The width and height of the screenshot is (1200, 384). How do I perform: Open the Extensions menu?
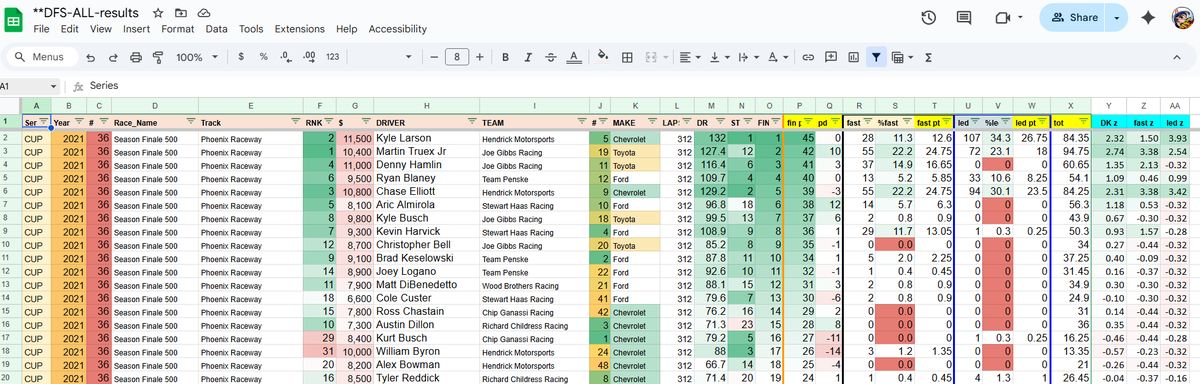click(x=300, y=29)
